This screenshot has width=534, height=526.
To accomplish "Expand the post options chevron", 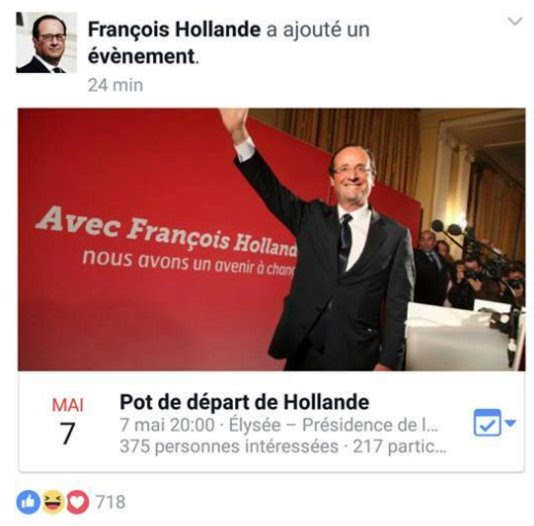I will [x=515, y=21].
